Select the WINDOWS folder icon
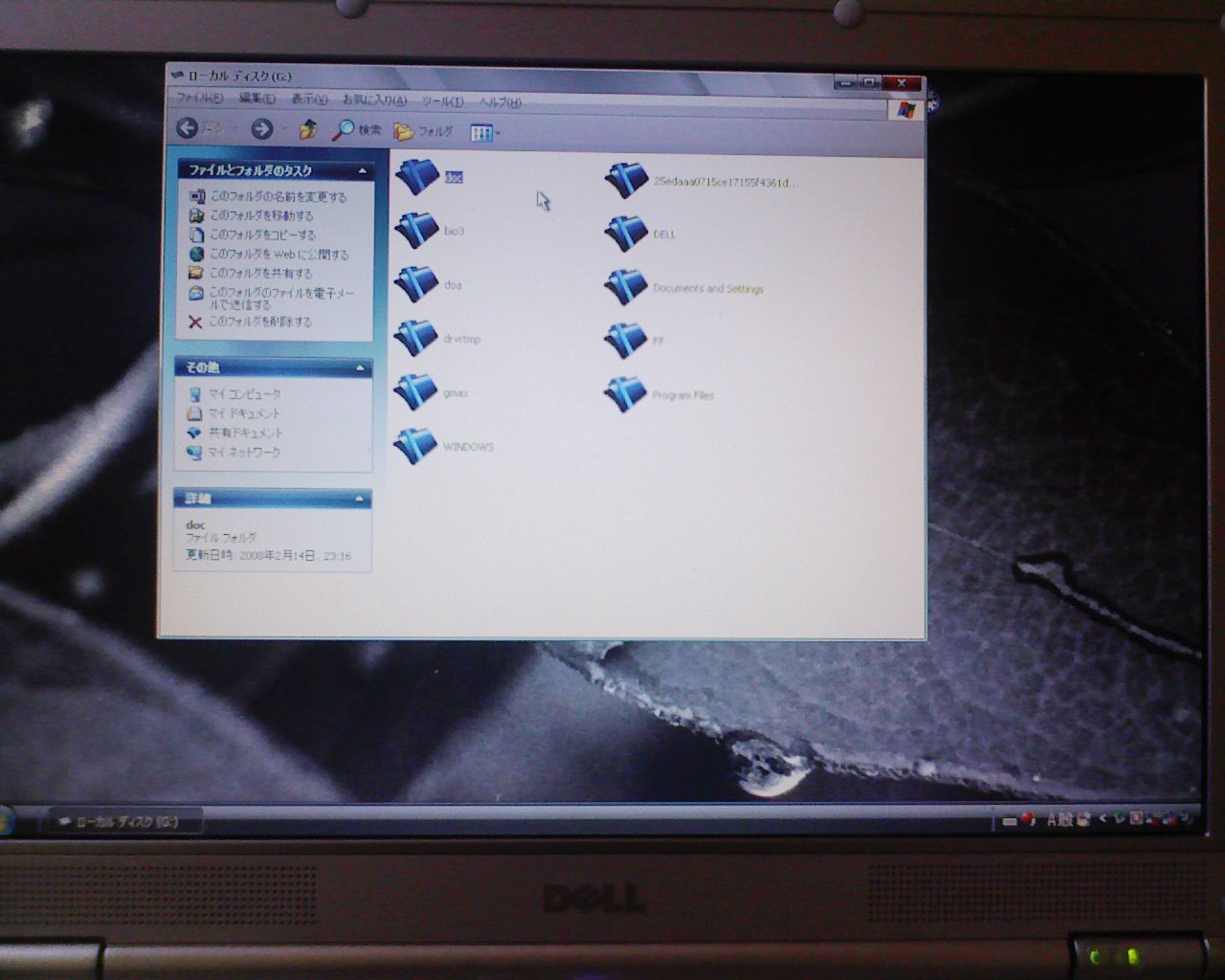Screen dimensions: 1225x980 tap(415, 446)
